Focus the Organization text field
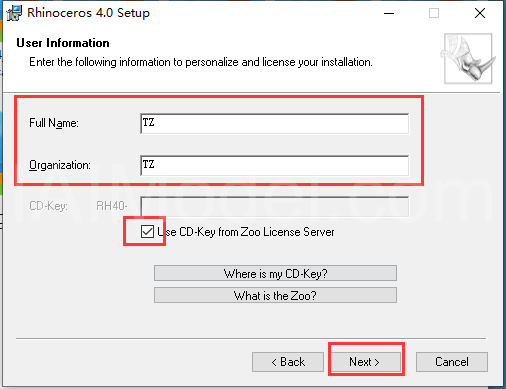Viewport: 506px width, 389px height. pos(275,165)
